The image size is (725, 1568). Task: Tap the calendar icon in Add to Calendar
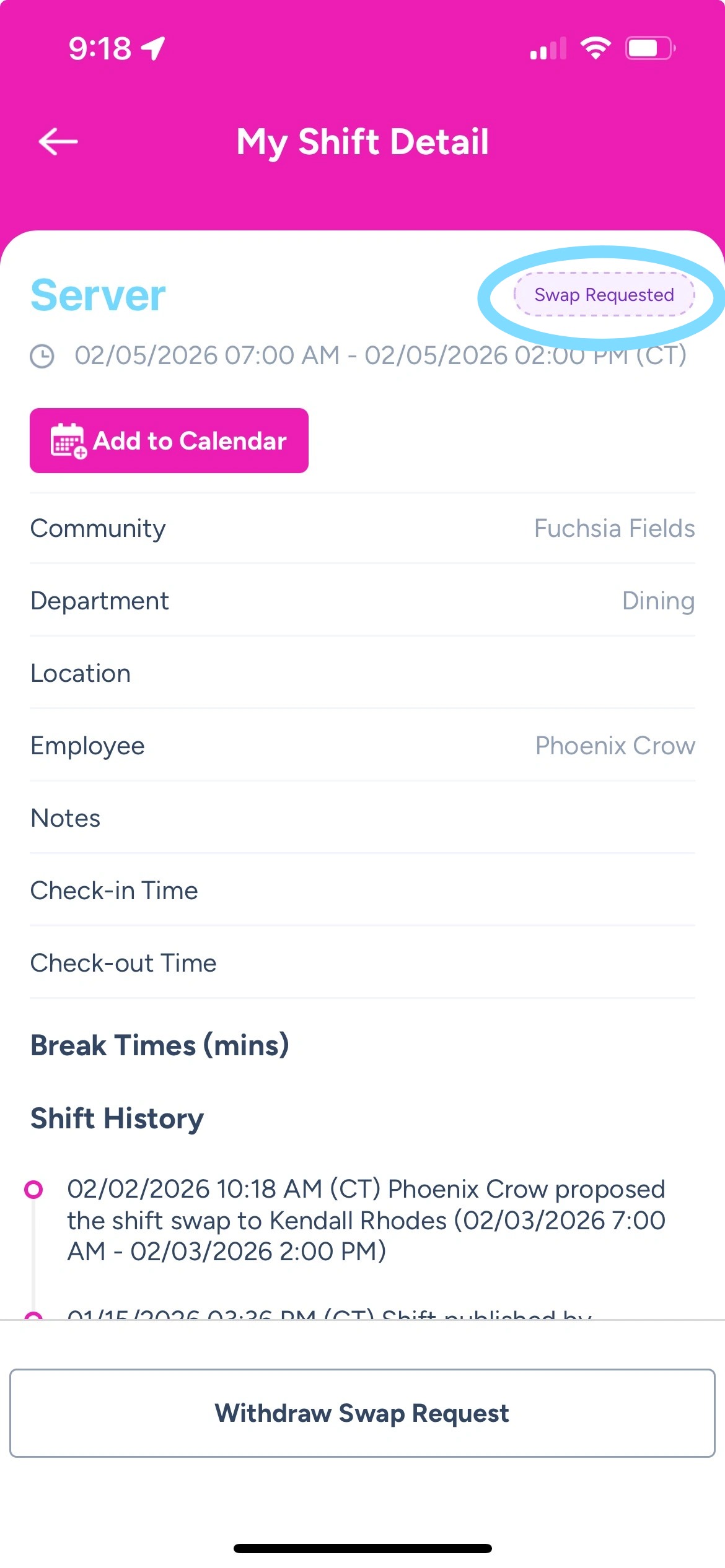click(68, 441)
